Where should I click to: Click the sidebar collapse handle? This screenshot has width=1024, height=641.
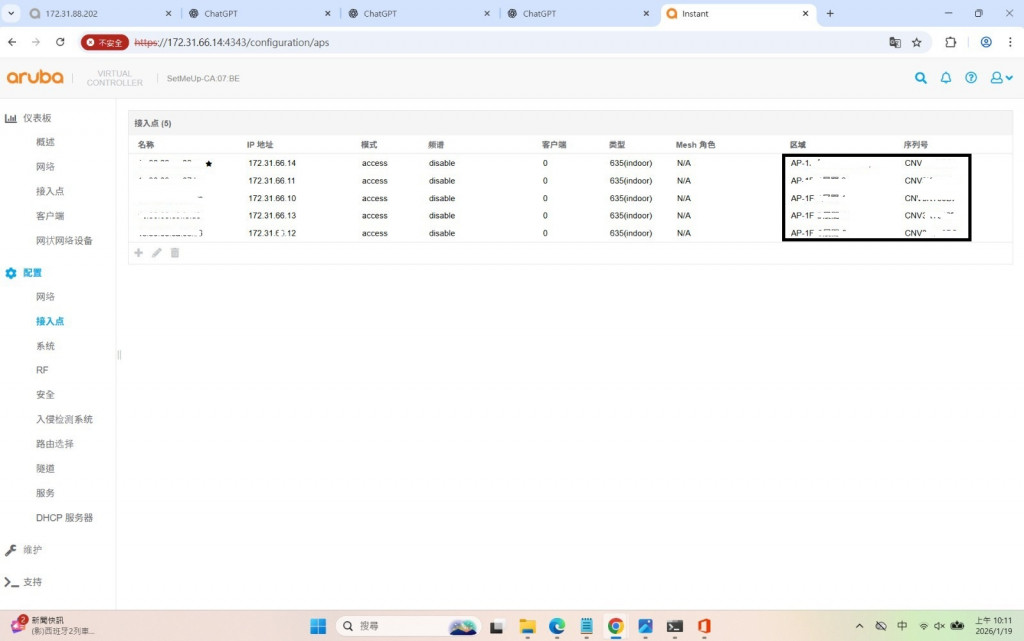coord(119,355)
